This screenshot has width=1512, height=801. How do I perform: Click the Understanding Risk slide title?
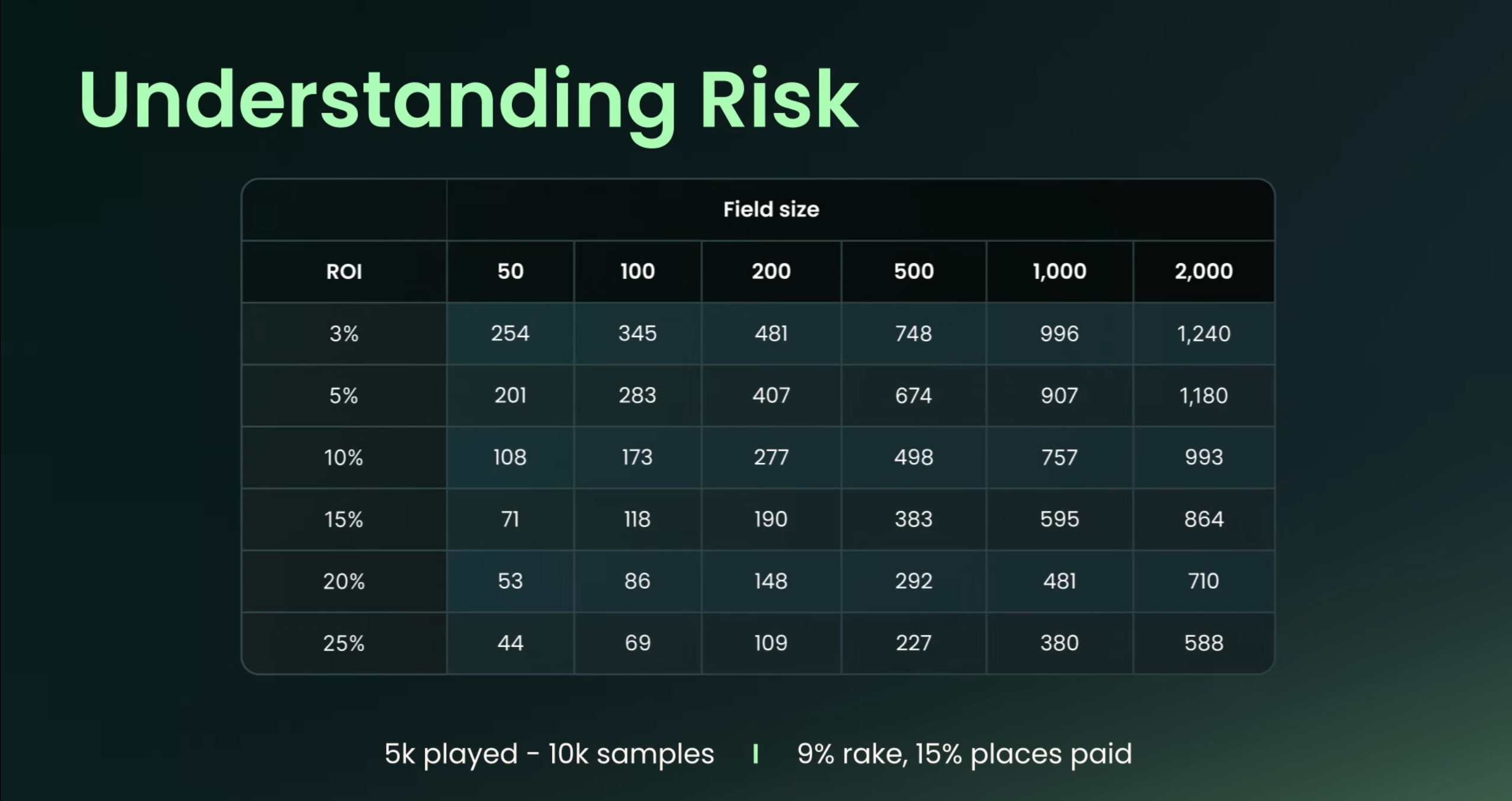468,101
